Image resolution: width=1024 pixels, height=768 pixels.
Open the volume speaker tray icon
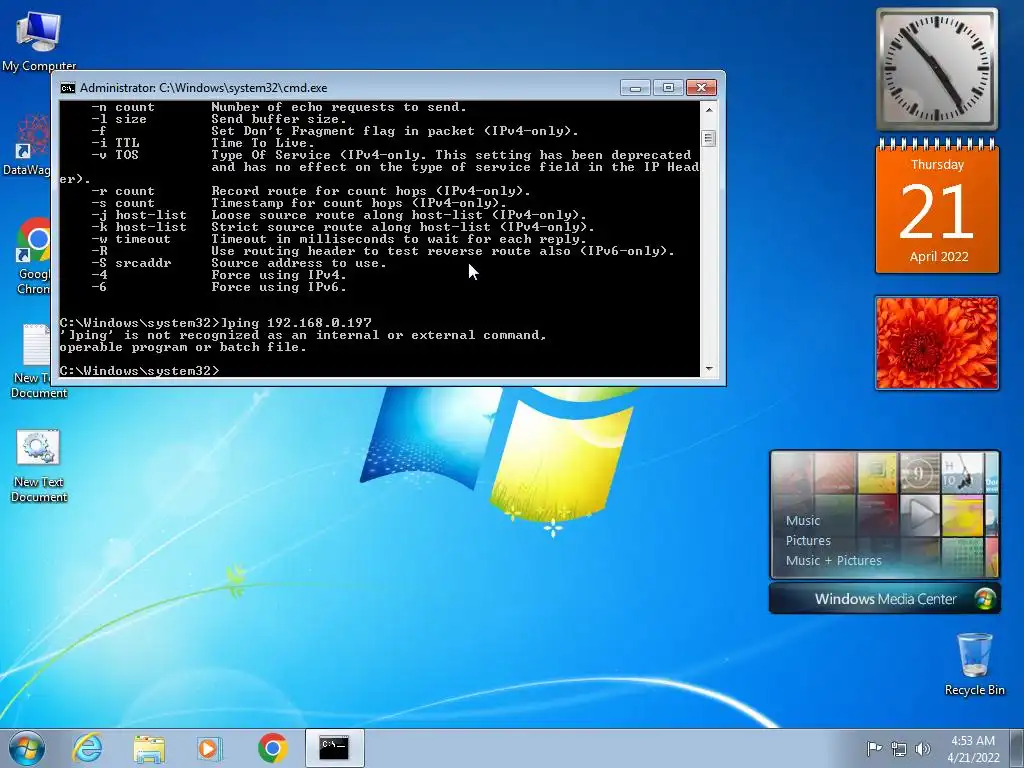923,749
